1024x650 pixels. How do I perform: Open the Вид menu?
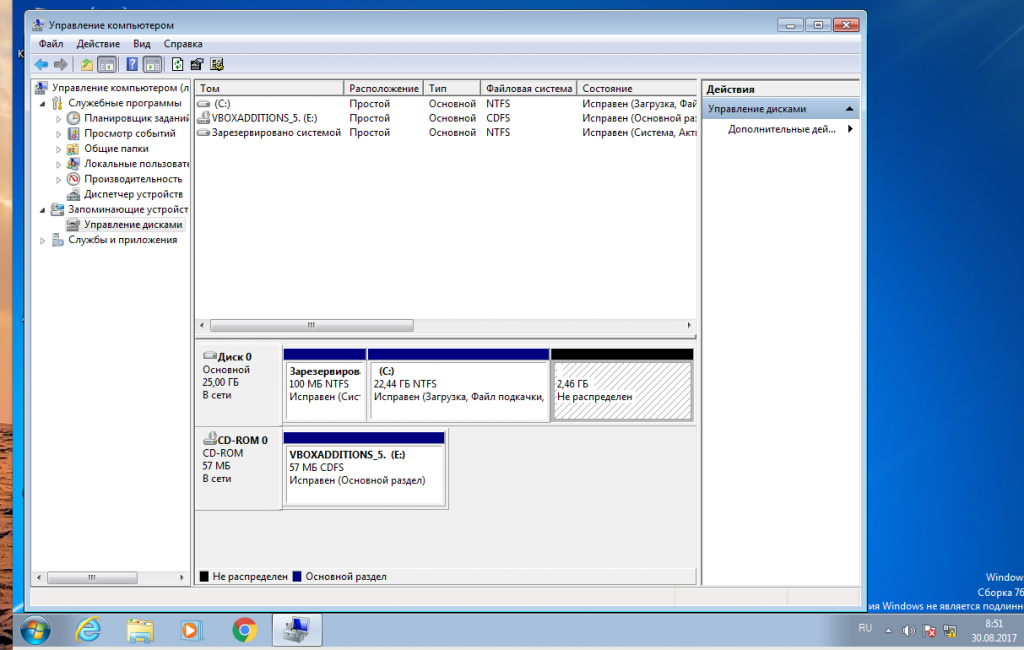click(142, 44)
